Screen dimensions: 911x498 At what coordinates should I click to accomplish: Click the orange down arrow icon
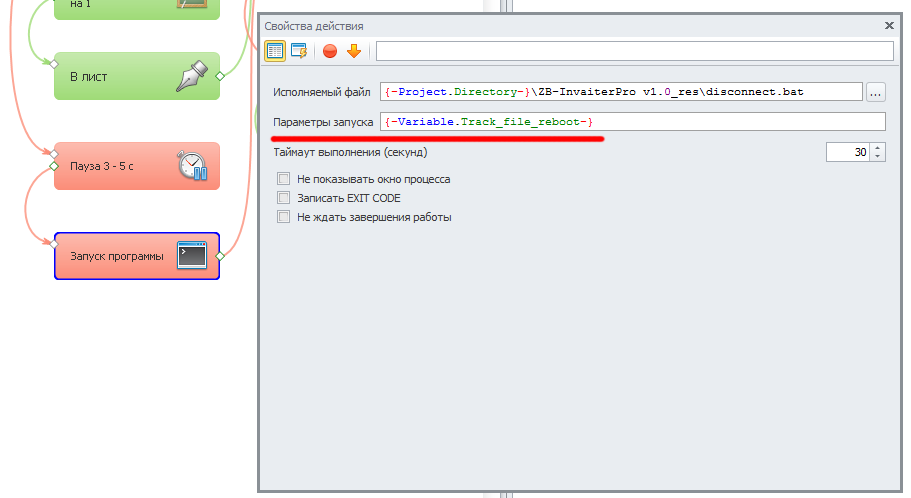354,51
